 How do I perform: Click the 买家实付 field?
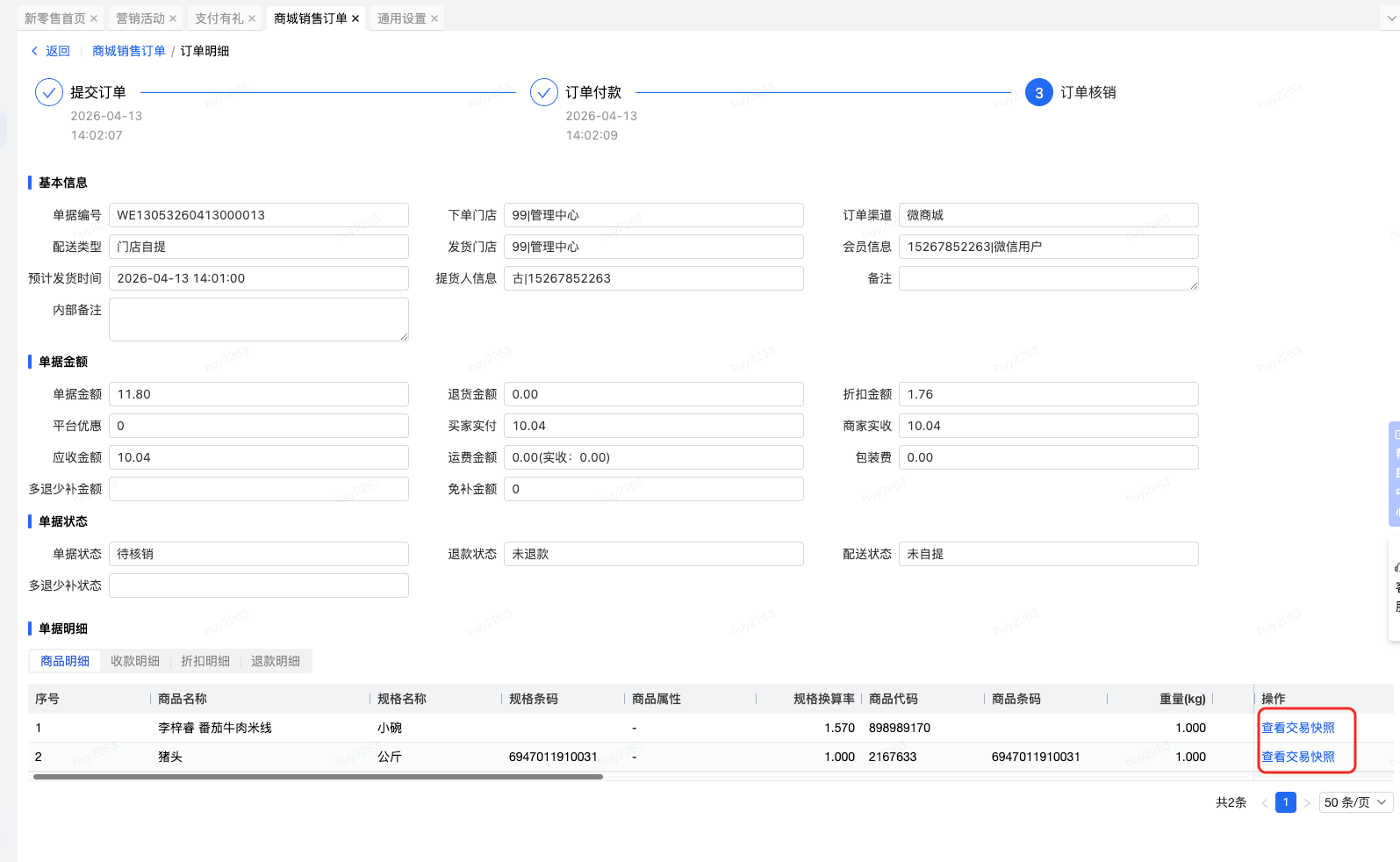pyautogui.click(x=654, y=426)
